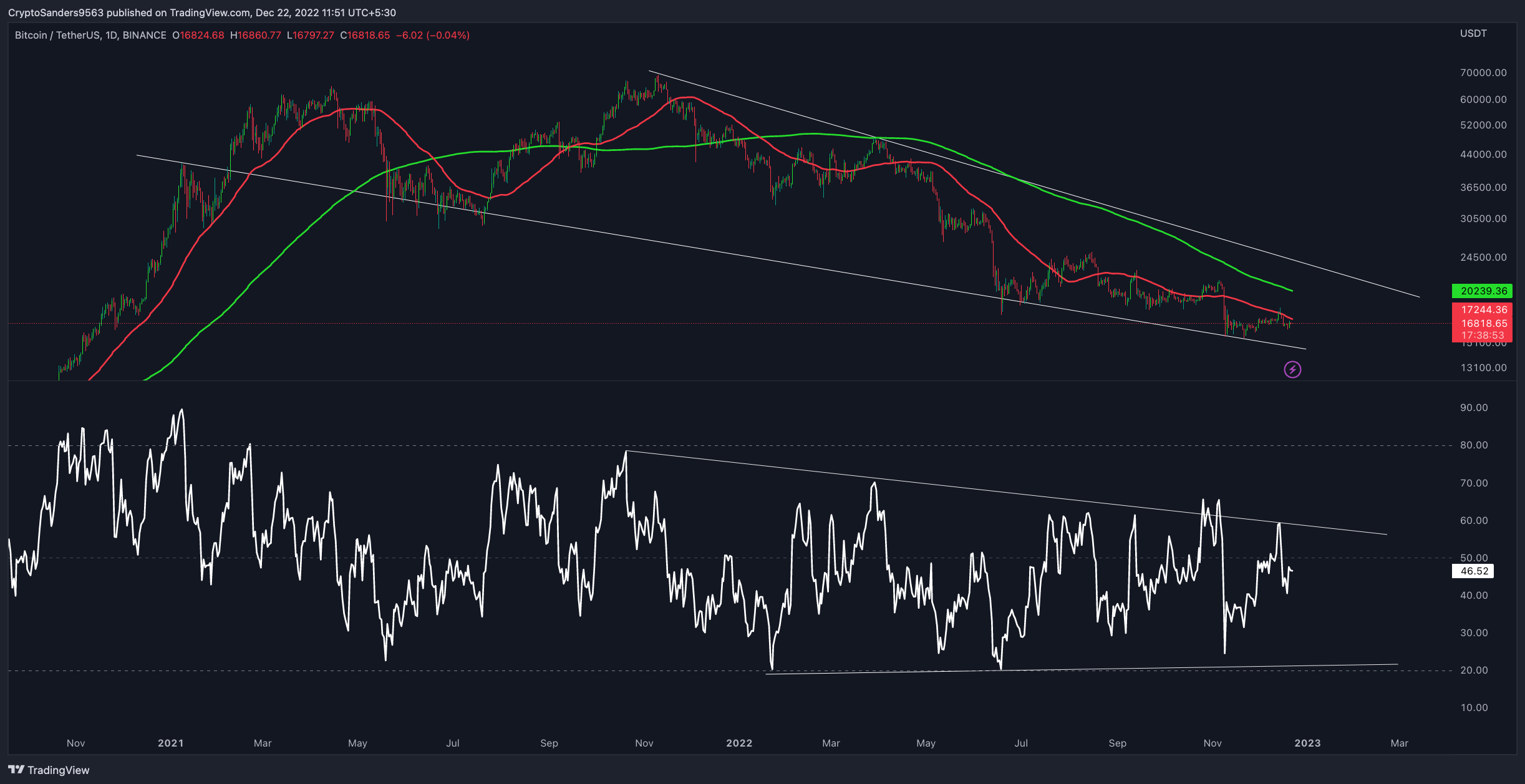Click the 17:38:53 countdown label
This screenshot has width=1525, height=784.
pyautogui.click(x=1483, y=336)
